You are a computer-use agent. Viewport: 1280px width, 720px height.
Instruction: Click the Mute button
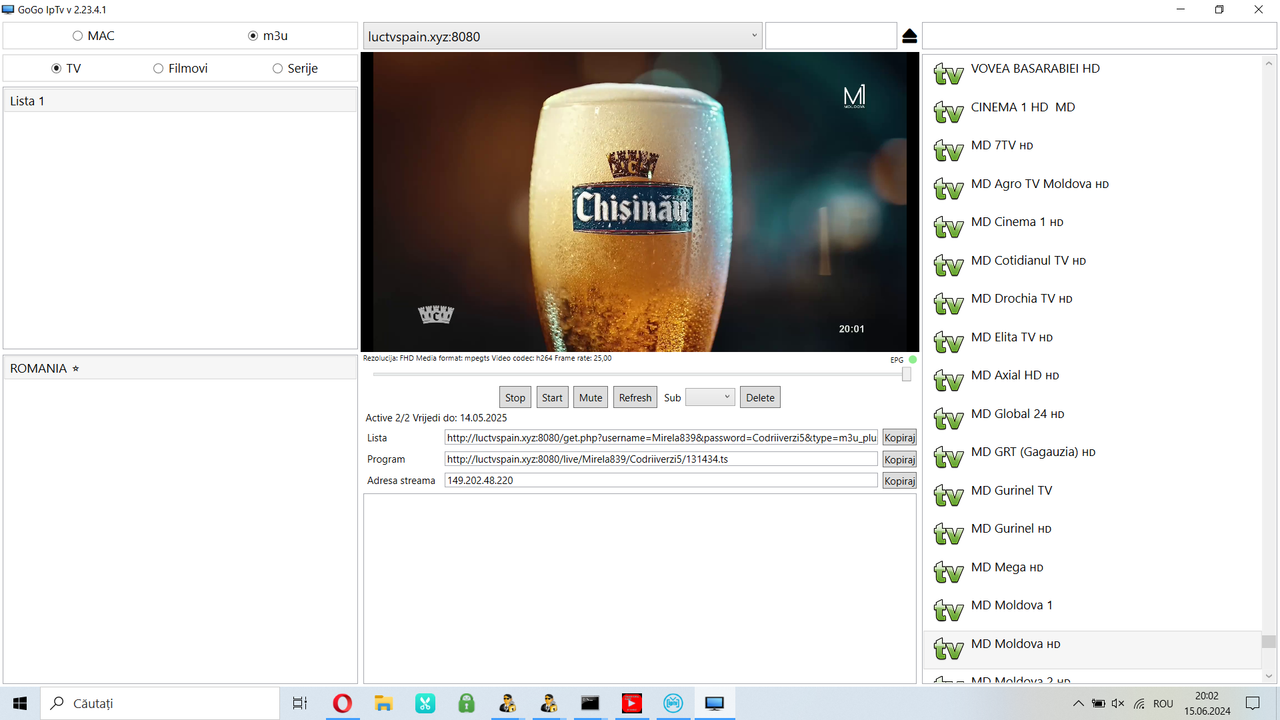click(x=591, y=397)
